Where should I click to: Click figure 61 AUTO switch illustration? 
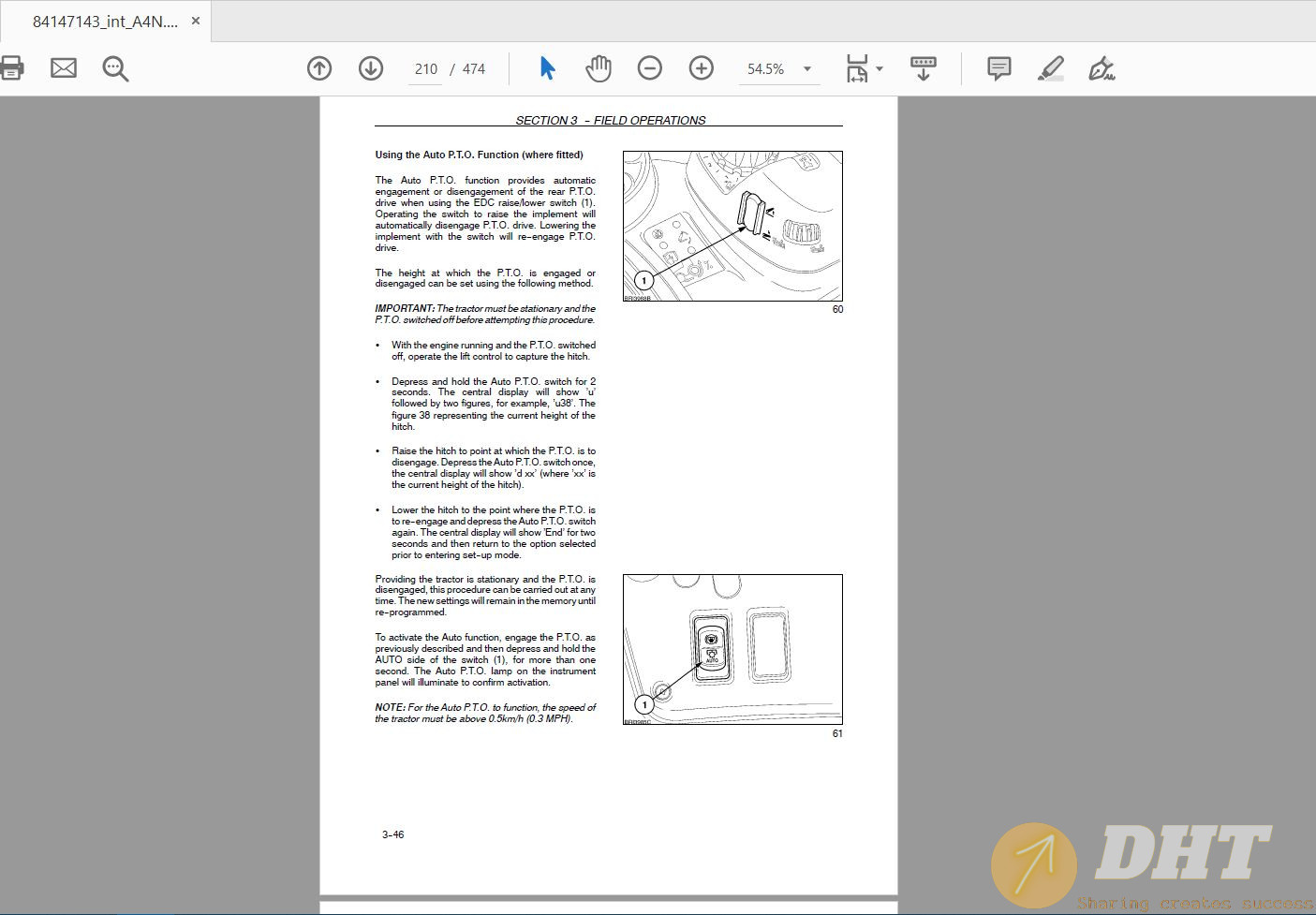(x=732, y=649)
